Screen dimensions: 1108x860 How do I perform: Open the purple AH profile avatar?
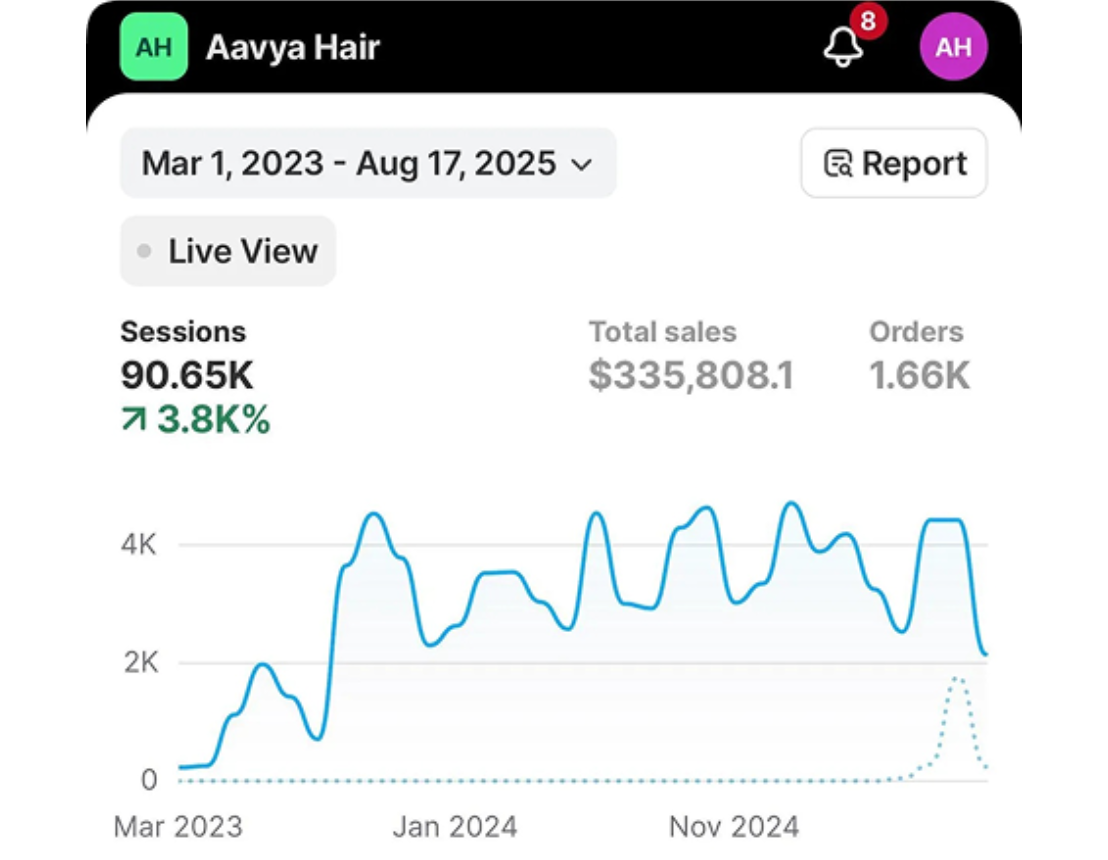953,47
